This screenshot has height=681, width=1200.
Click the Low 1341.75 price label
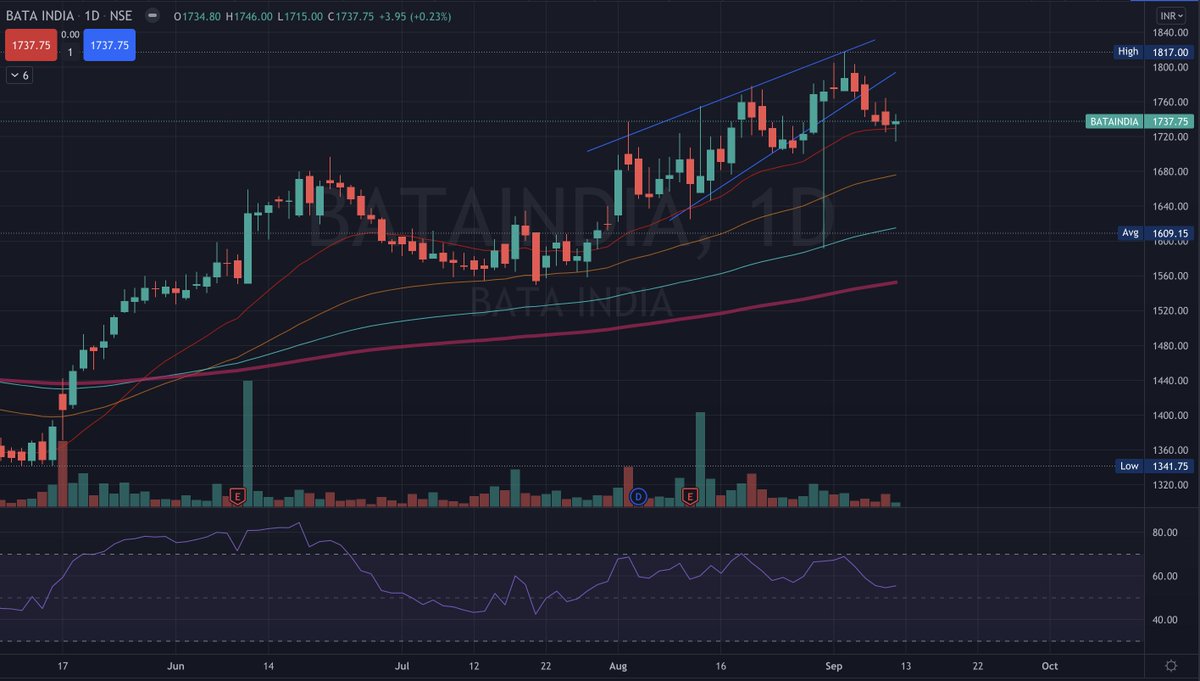point(1154,466)
